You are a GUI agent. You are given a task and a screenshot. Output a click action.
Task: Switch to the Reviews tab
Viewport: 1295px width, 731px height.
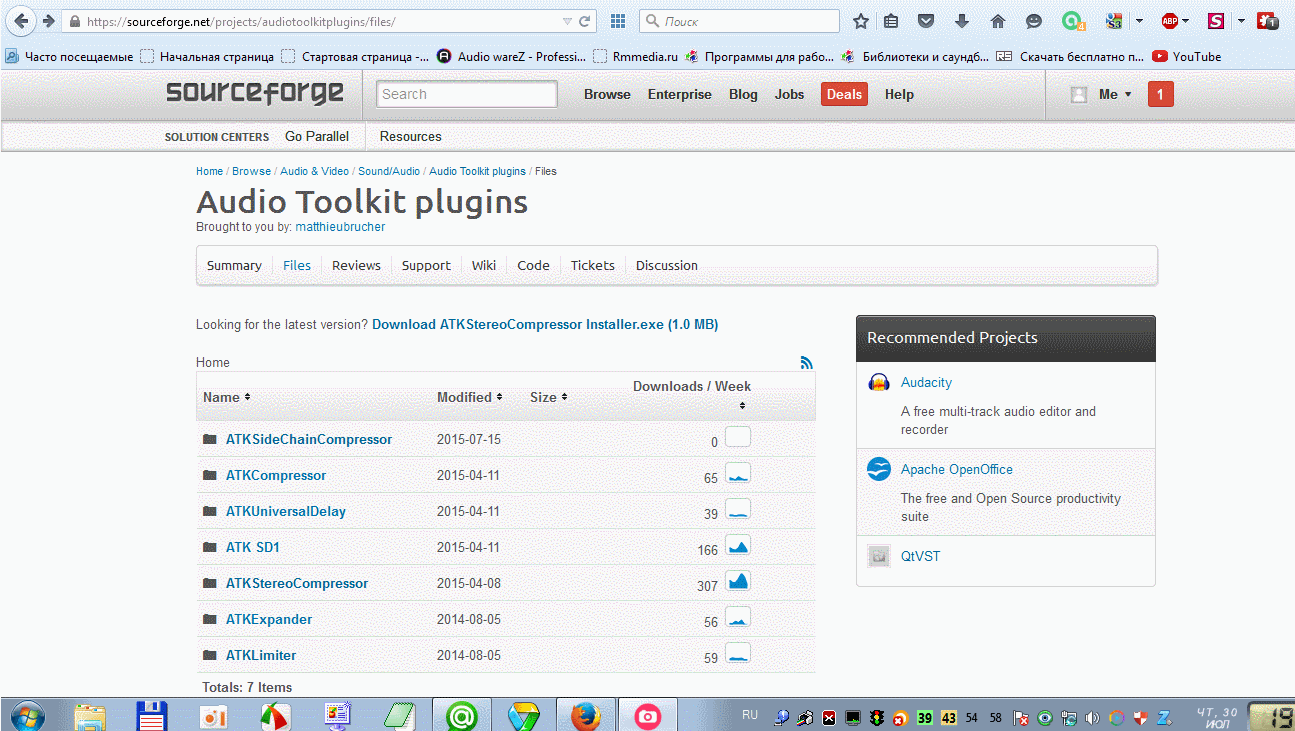356,265
